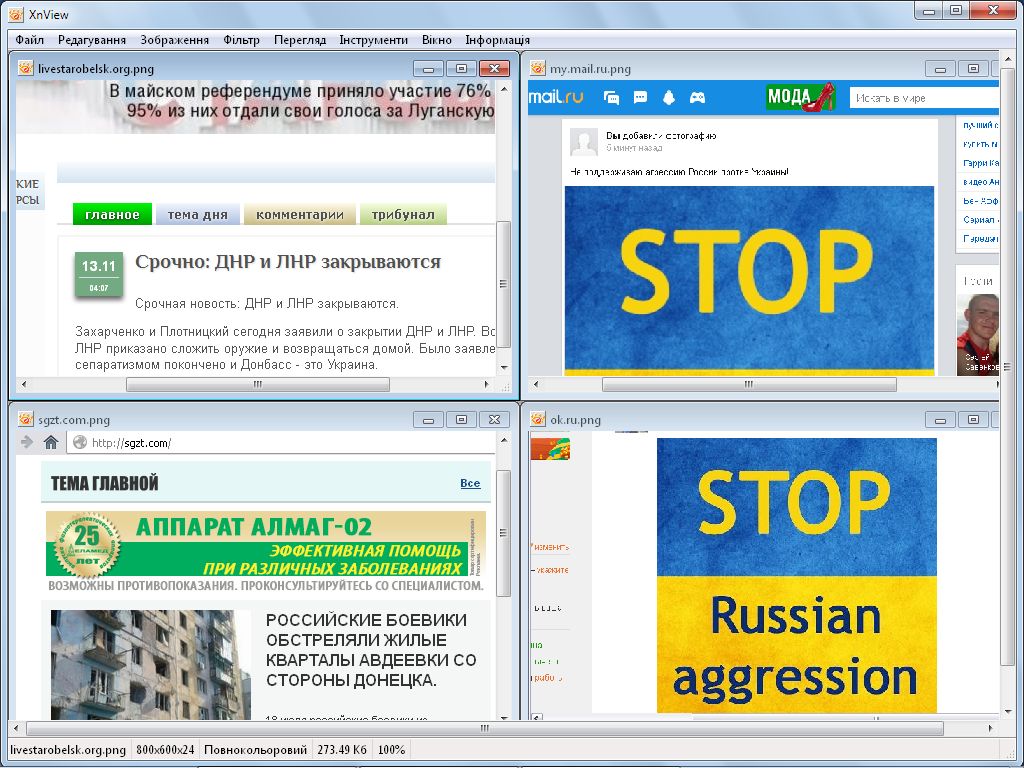Minimize the sgzt.com.png window
1024x768 pixels.
(428, 419)
